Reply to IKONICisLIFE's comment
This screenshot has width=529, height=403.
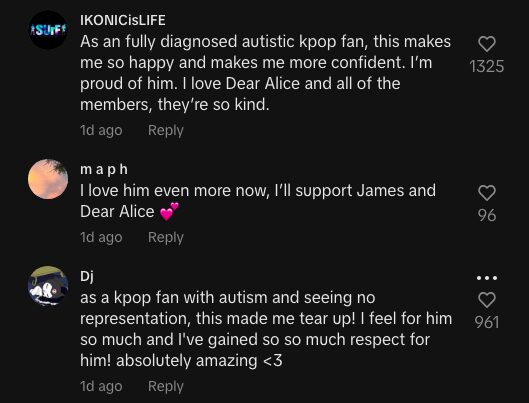tap(166, 130)
